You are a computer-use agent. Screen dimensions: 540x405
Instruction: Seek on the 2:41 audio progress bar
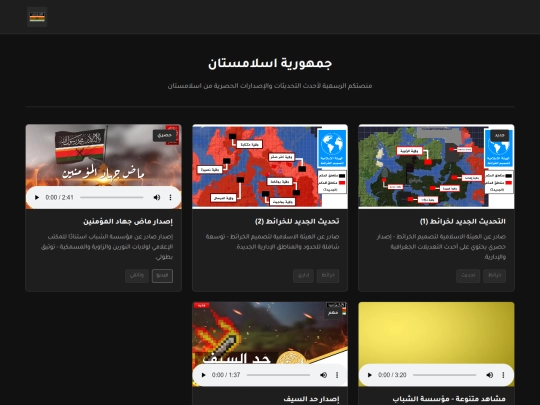[112, 197]
